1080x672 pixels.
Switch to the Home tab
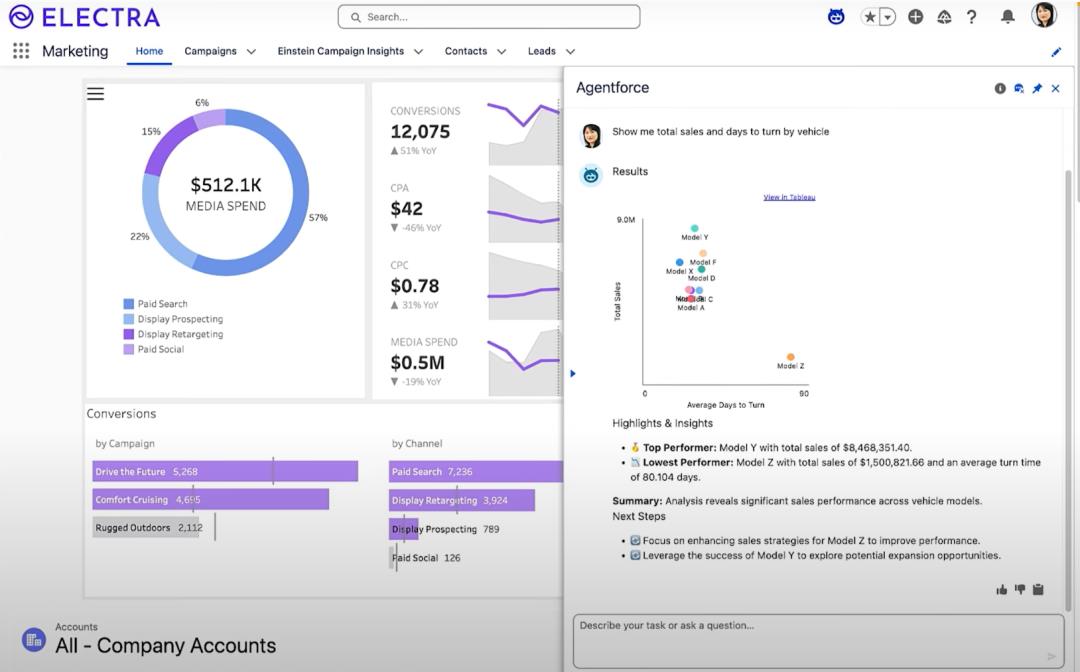(149, 51)
